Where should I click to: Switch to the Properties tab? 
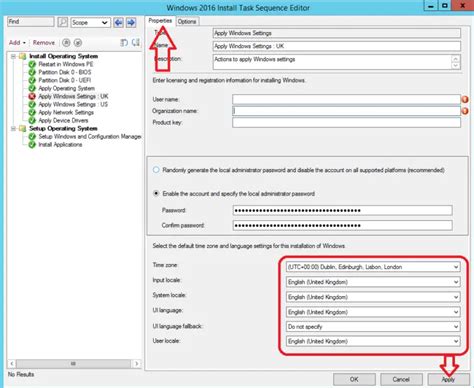click(160, 21)
